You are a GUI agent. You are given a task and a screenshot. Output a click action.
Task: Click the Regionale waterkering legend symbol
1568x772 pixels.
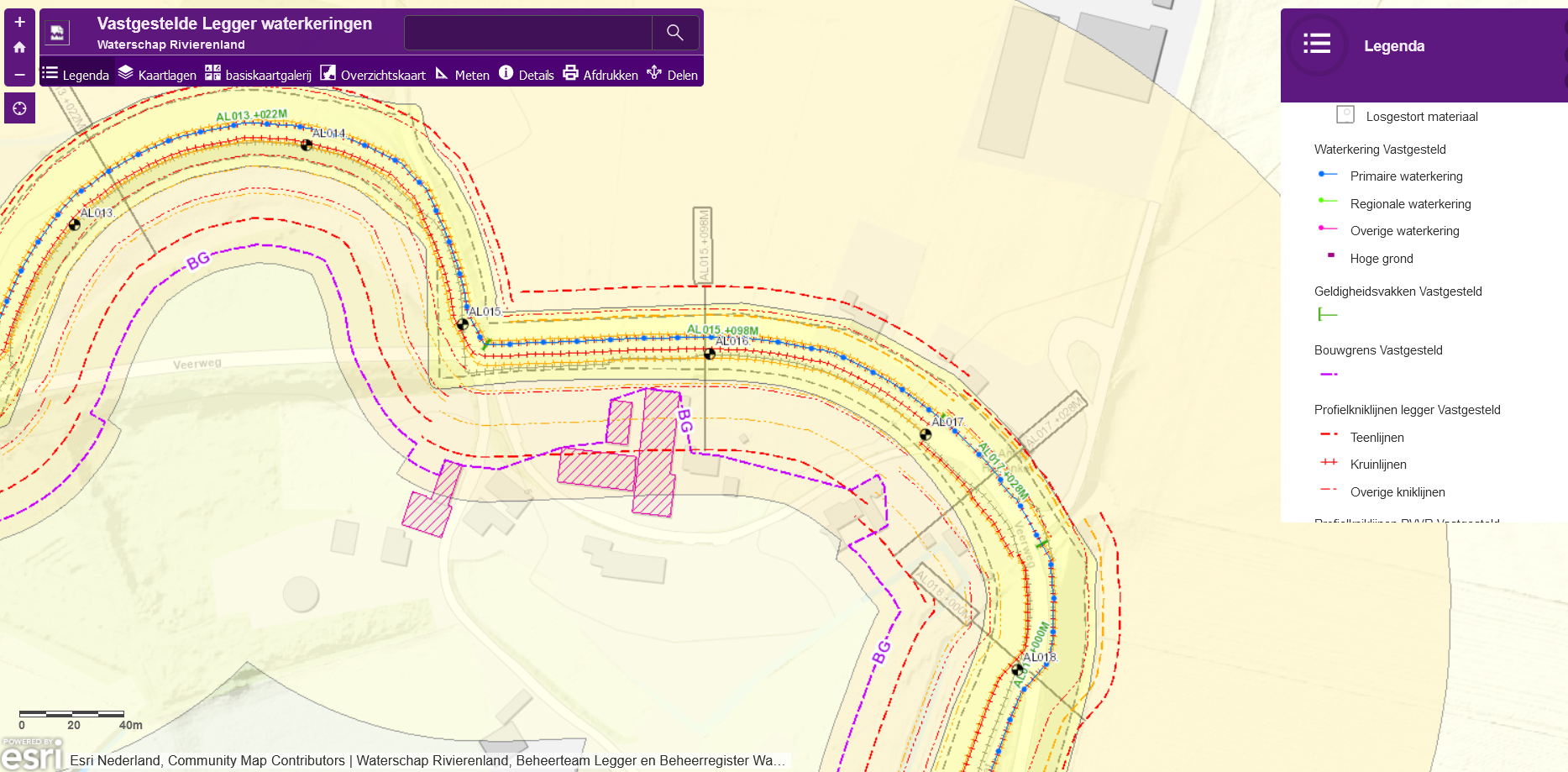tap(1327, 201)
